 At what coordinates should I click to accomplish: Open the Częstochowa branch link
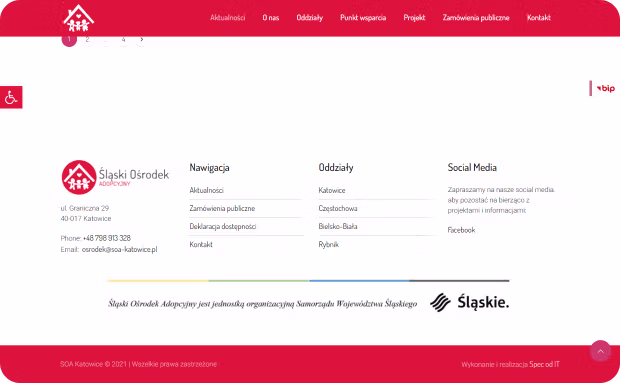click(x=338, y=208)
